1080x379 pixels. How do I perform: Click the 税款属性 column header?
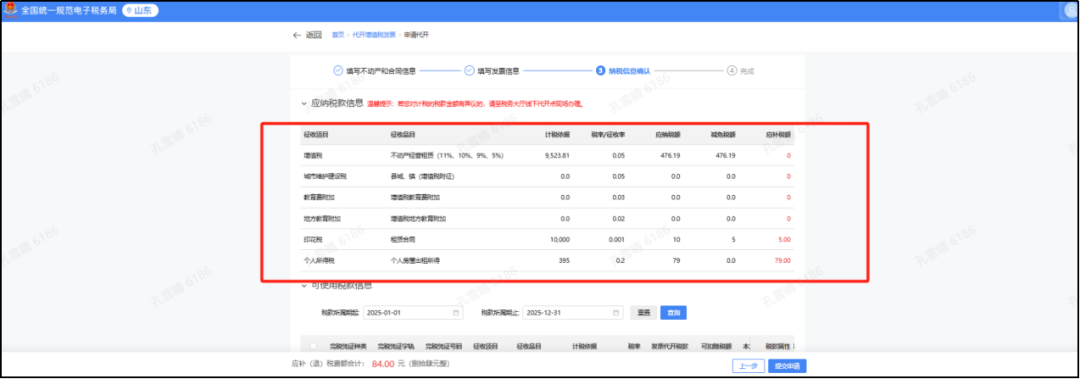coord(778,346)
